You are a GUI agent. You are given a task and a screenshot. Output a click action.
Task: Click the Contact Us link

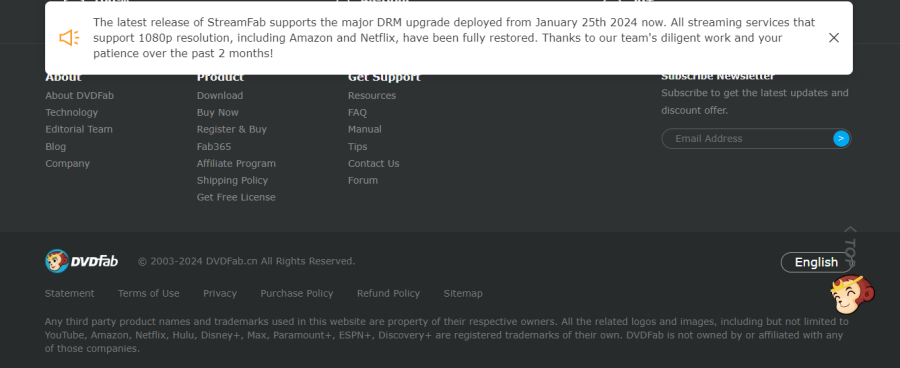[374, 164]
